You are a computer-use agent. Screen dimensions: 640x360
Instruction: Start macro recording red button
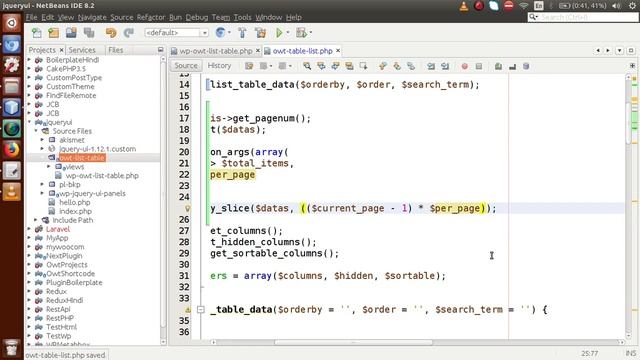pyautogui.click(x=464, y=66)
